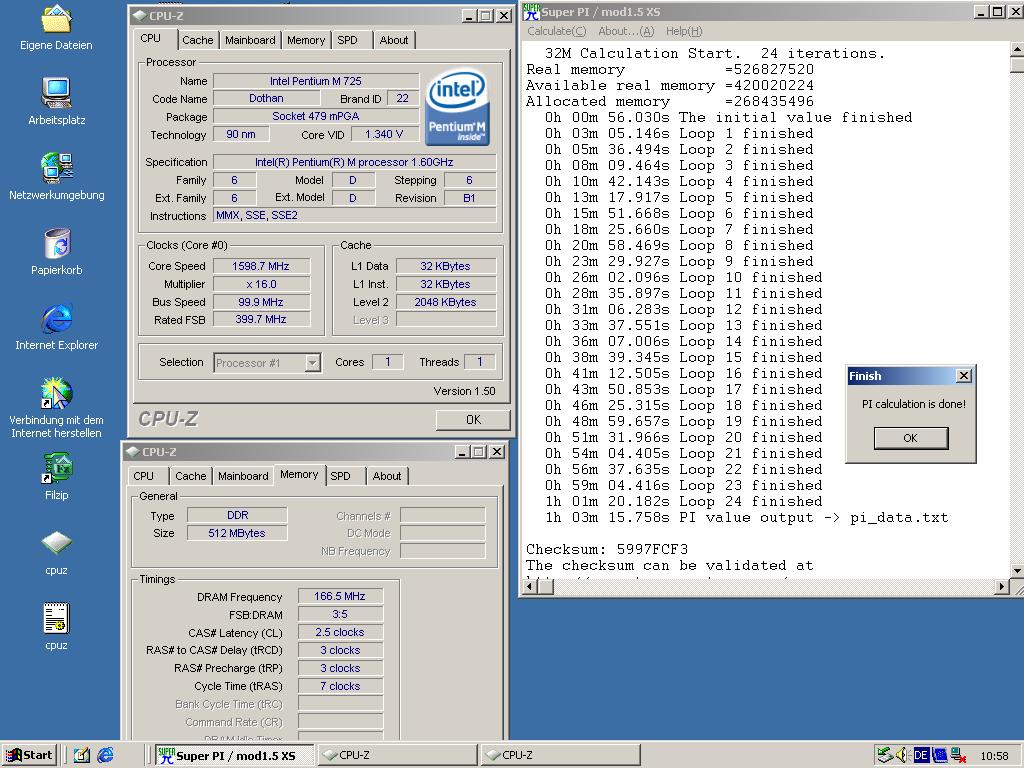Click the Code Name value Dothan
This screenshot has width=1024, height=768.
point(266,98)
